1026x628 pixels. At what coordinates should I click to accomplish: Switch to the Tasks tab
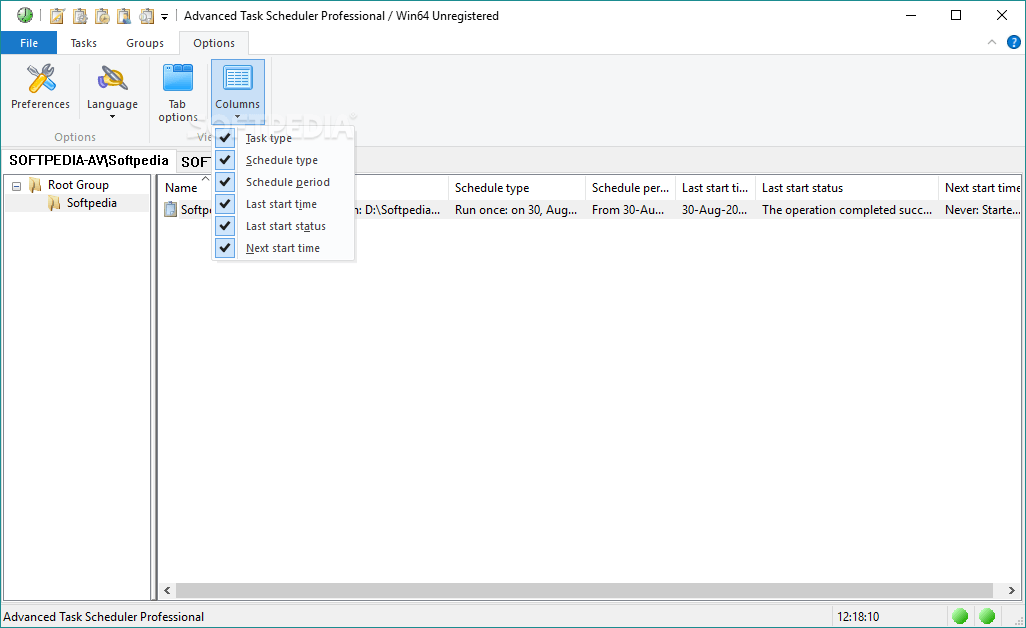(83, 42)
